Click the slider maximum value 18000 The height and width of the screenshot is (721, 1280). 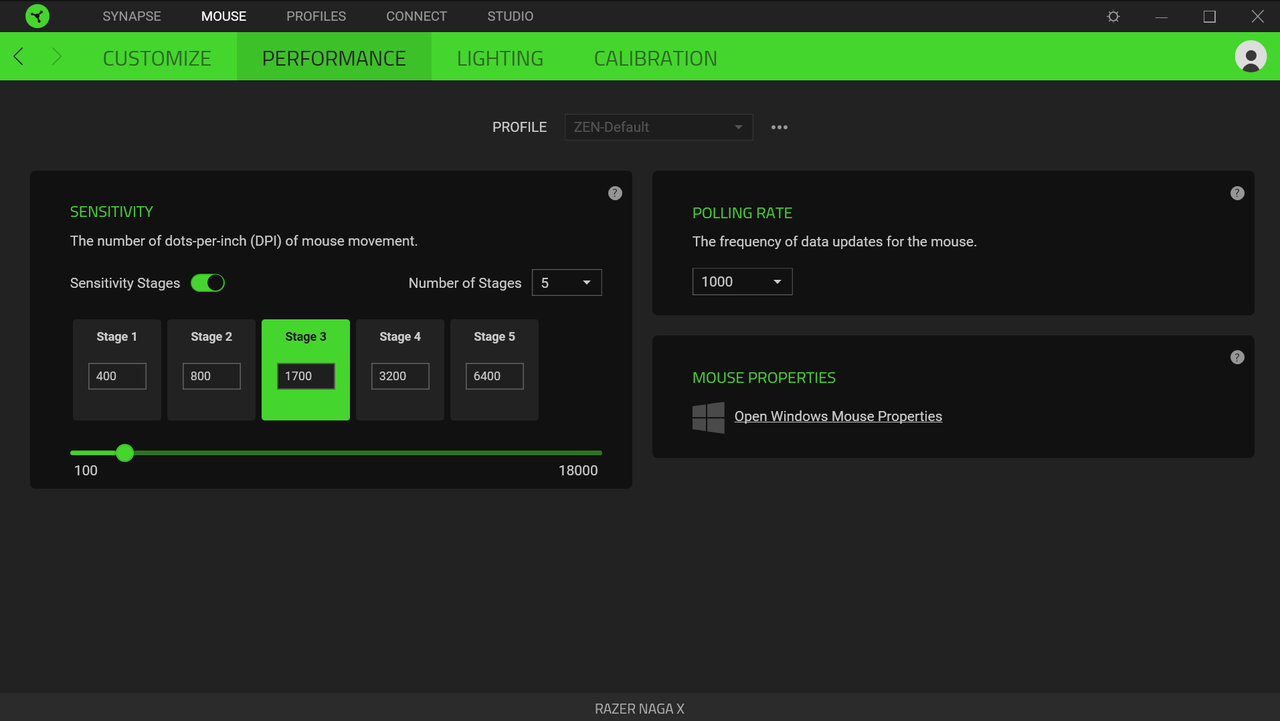578,470
